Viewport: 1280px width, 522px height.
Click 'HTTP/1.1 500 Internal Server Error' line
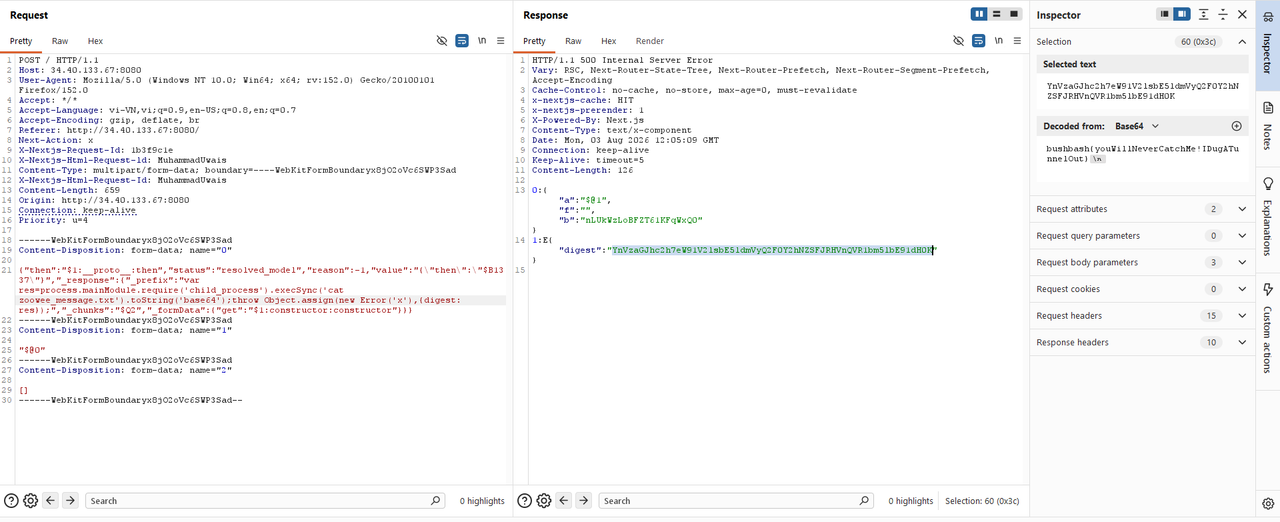622,60
